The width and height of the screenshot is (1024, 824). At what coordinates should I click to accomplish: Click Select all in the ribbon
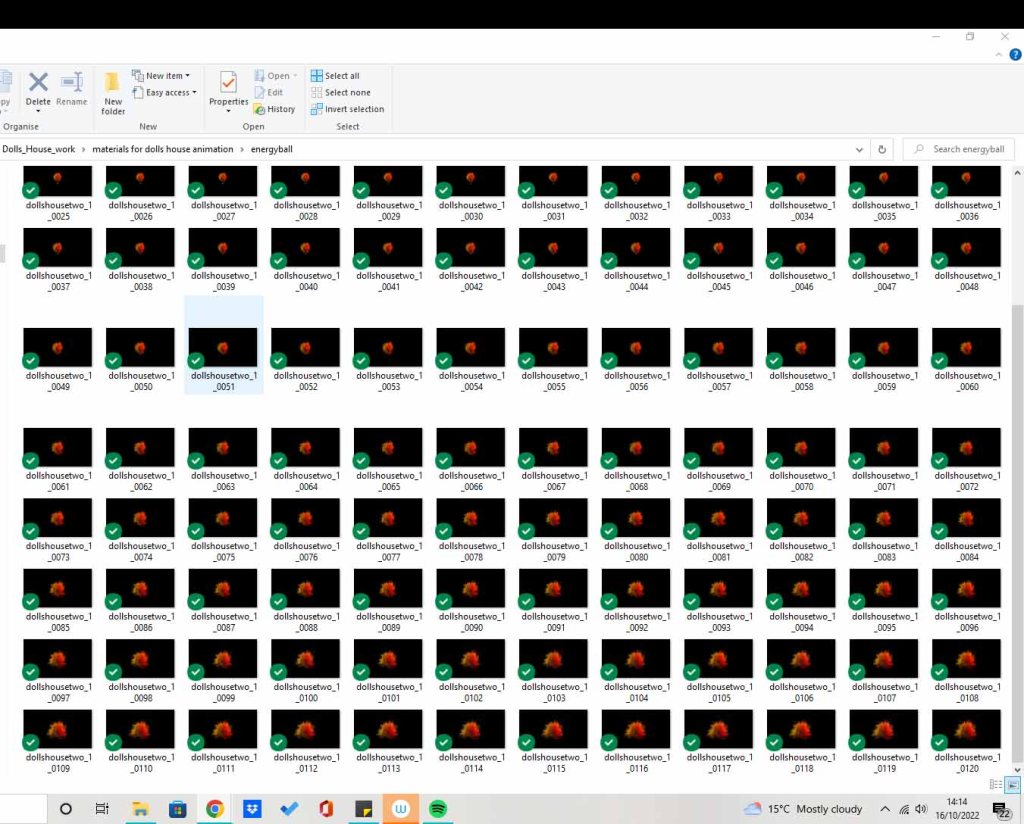pos(335,76)
